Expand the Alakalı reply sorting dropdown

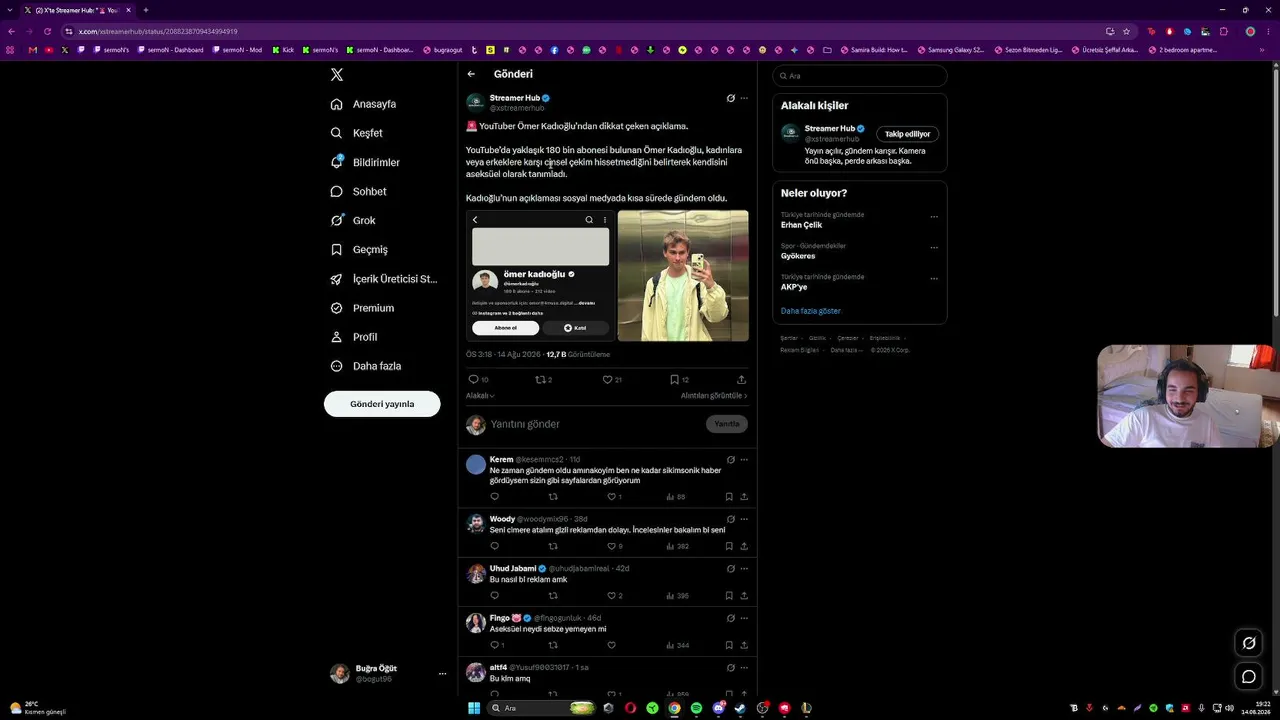point(481,396)
